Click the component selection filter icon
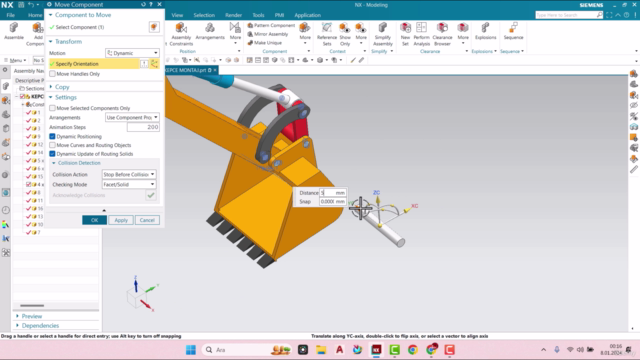 pyautogui.click(x=154, y=27)
